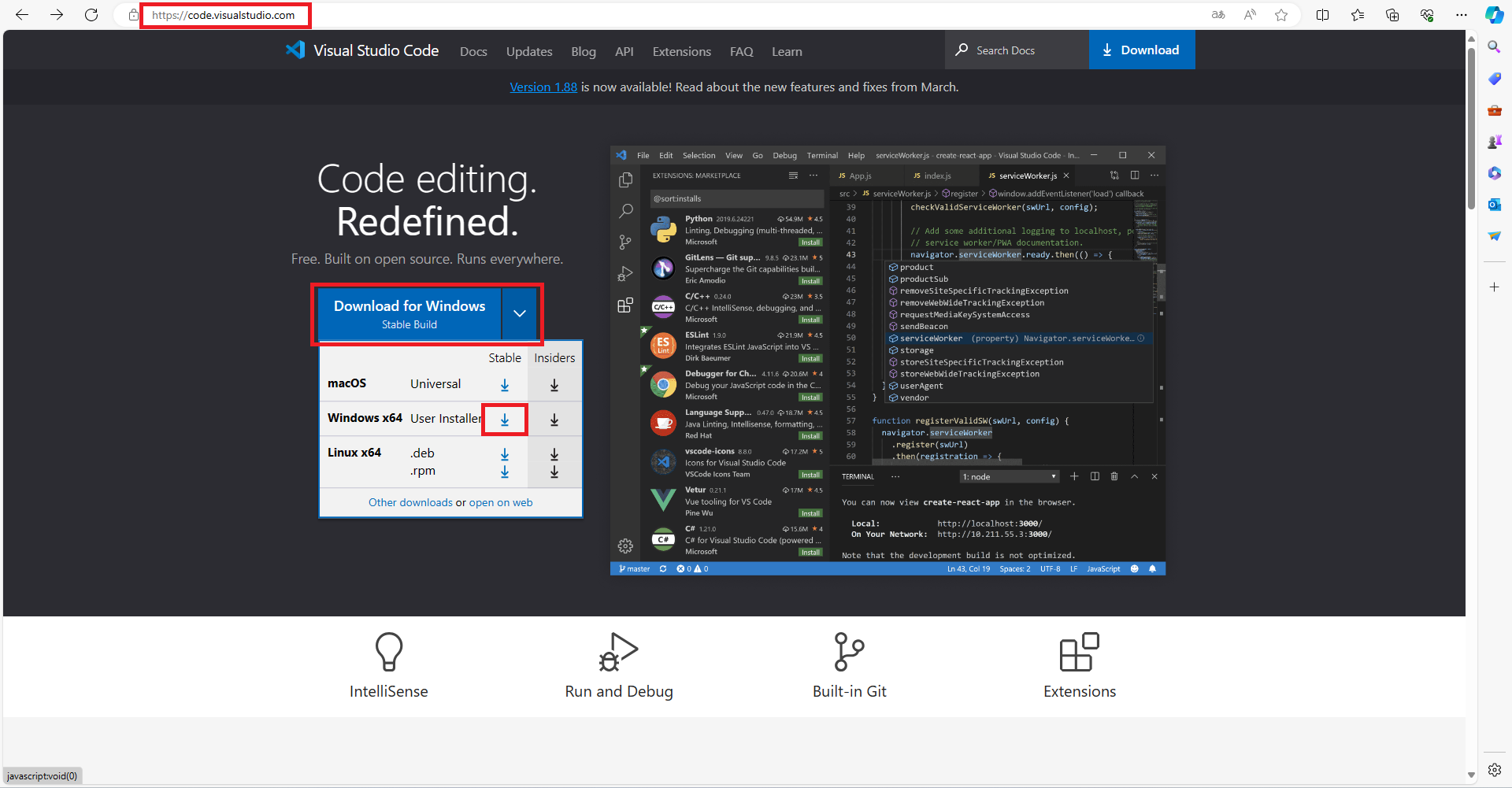This screenshot has width=1512, height=788.
Task: Click the blue Download button in header
Action: 1142,50
